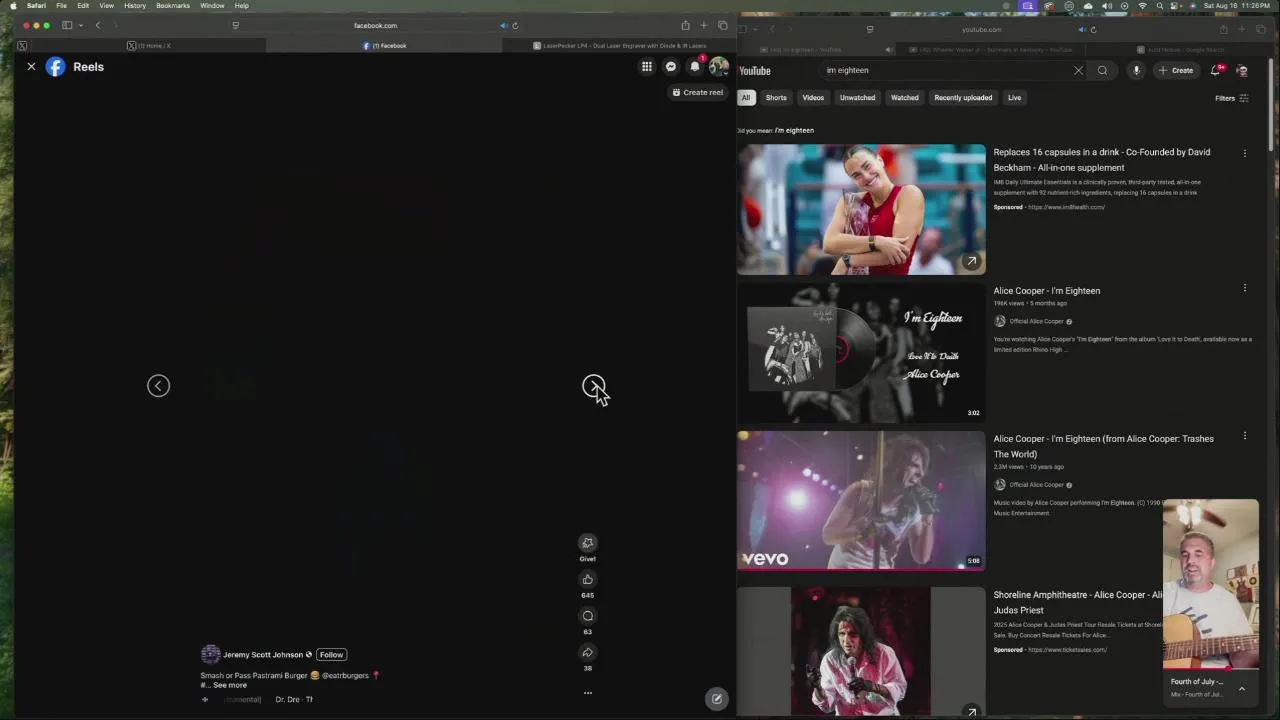Click the @eatrburgers mention
Viewport: 1280px width, 720px height.
pyautogui.click(x=345, y=675)
